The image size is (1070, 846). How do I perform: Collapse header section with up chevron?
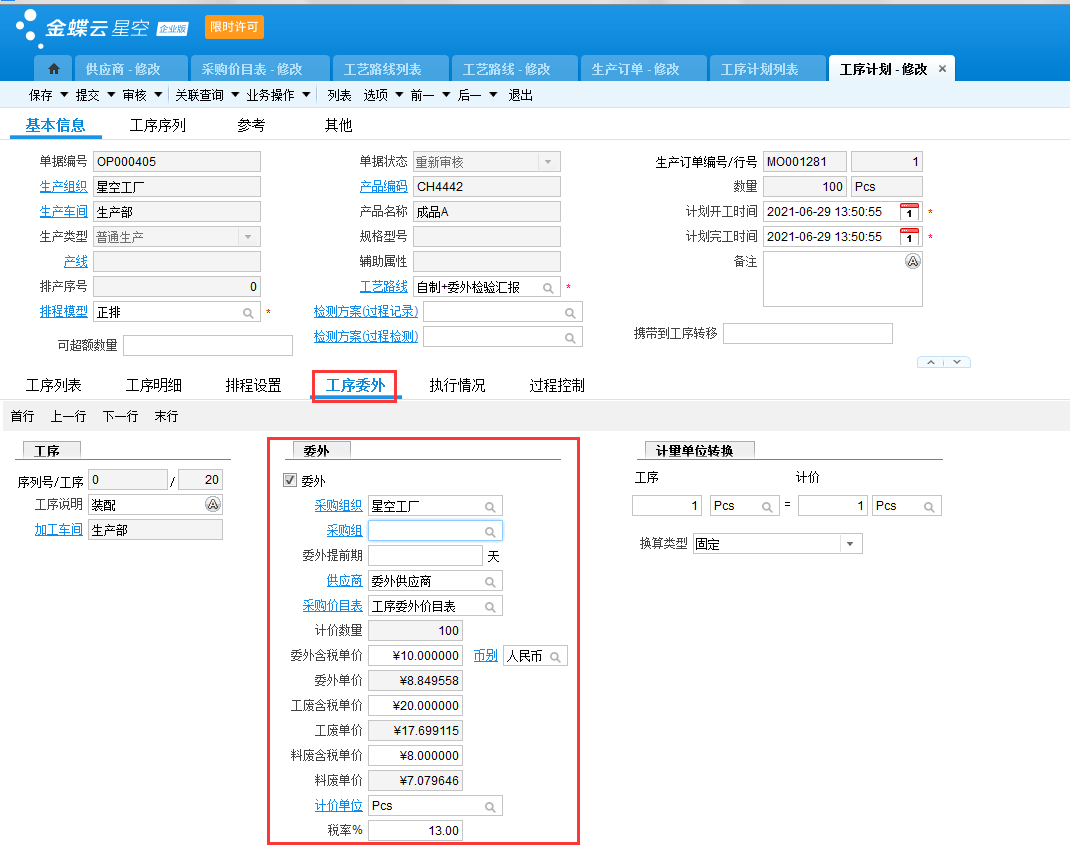931,362
